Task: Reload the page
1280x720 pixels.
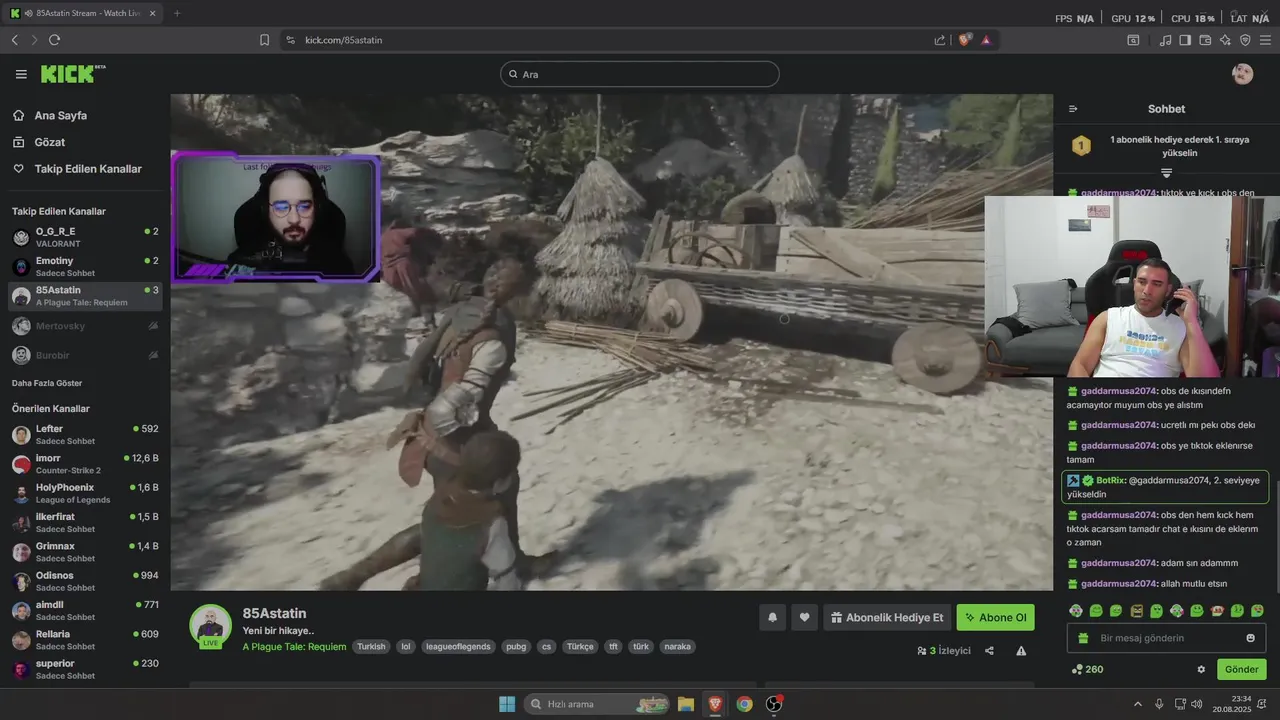Action: click(54, 40)
